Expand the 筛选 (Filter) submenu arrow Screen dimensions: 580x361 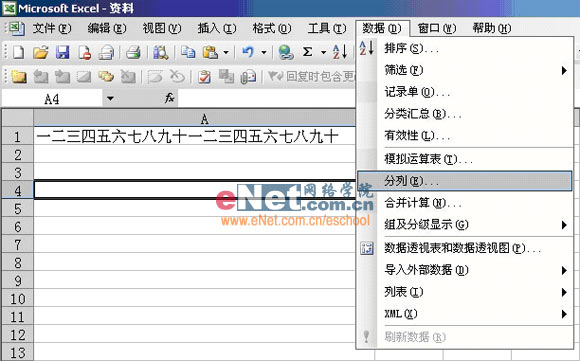tap(564, 70)
